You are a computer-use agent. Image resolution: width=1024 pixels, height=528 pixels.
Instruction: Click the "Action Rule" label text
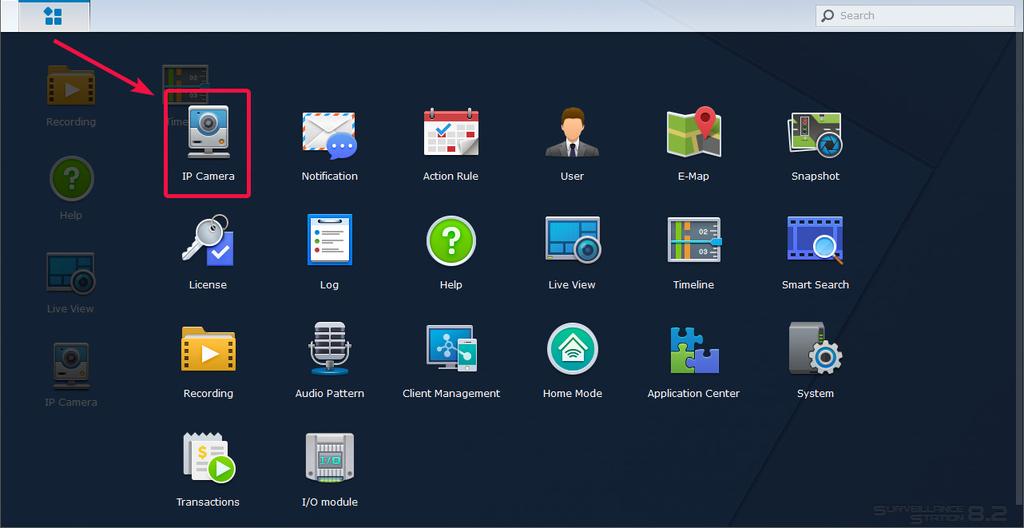pos(451,176)
